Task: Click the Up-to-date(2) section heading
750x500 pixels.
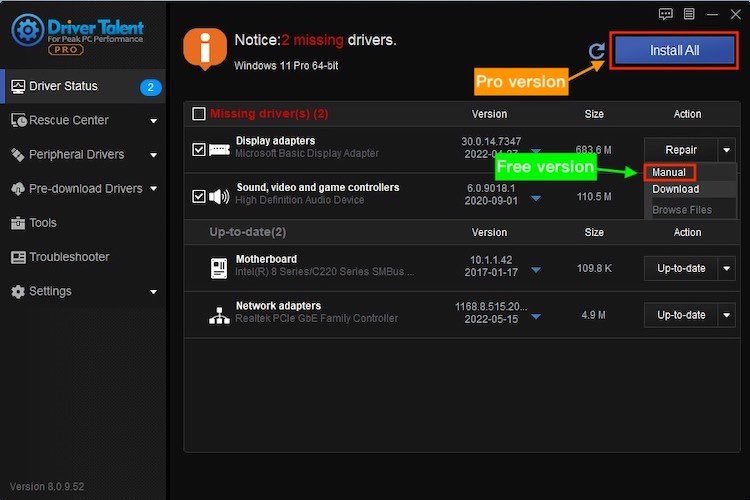Action: coord(248,232)
